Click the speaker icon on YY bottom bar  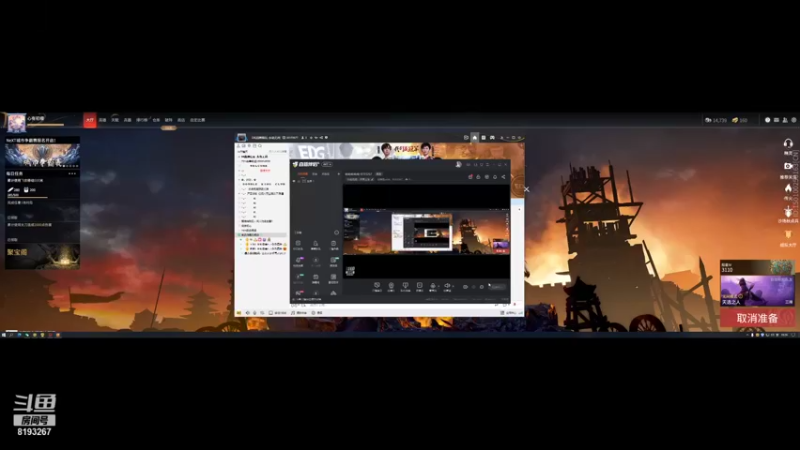click(248, 313)
